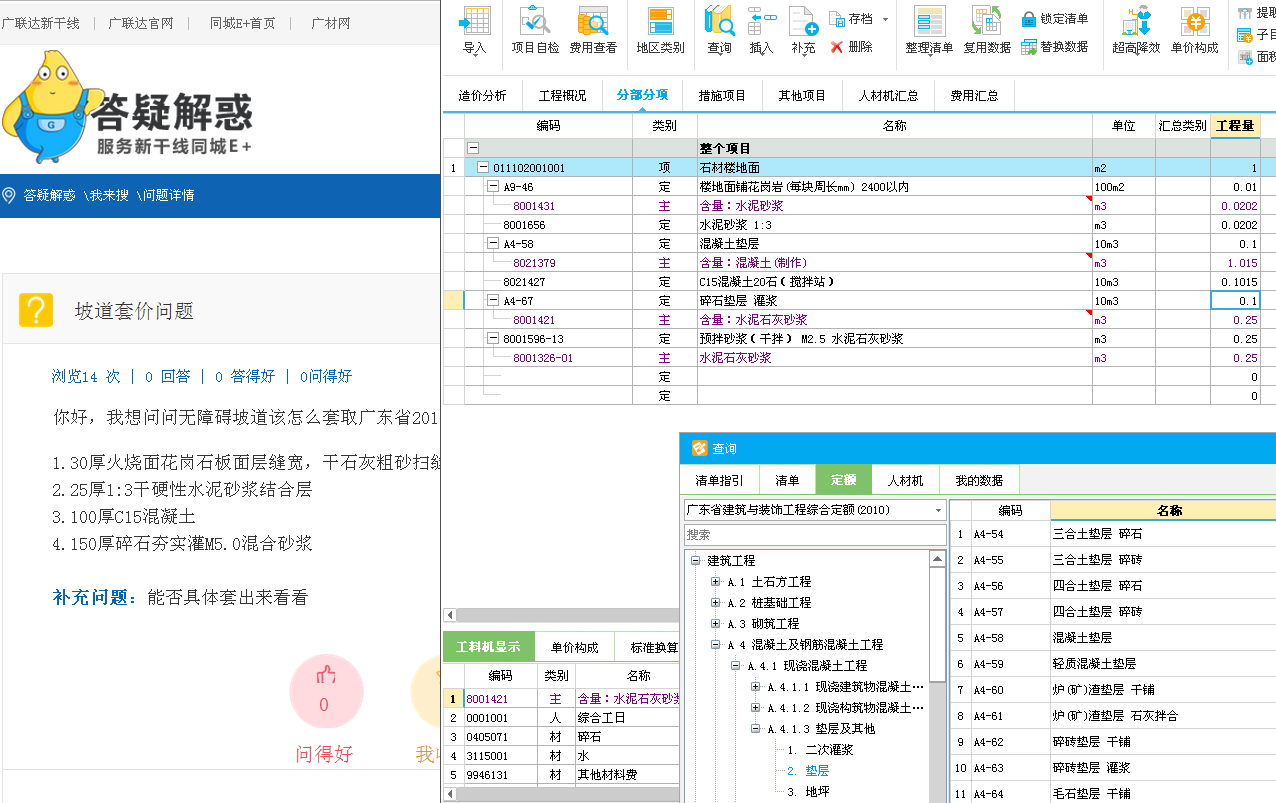The width and height of the screenshot is (1276, 803).
Task: Click the 单价构成 unit price icon
Action: pos(1194,21)
